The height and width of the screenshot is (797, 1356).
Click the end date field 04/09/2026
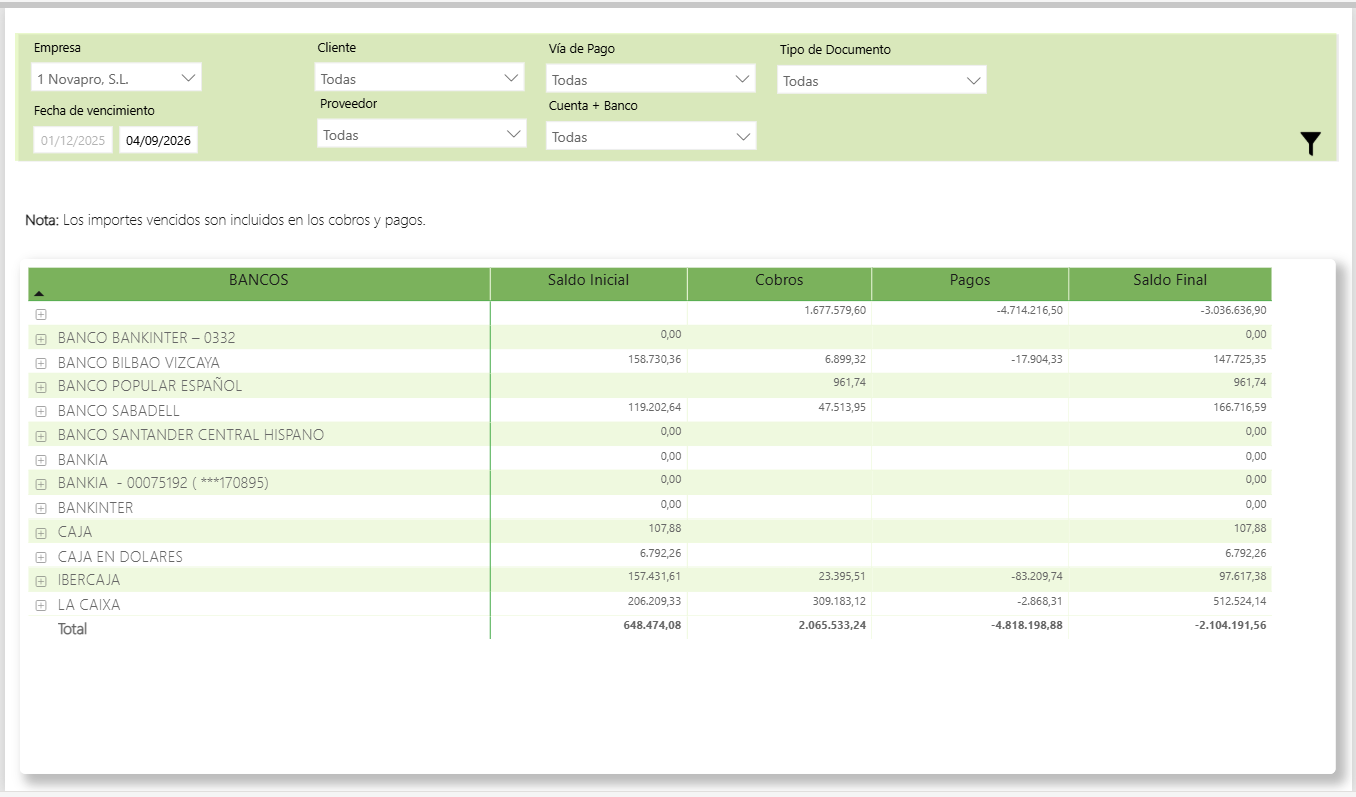158,141
